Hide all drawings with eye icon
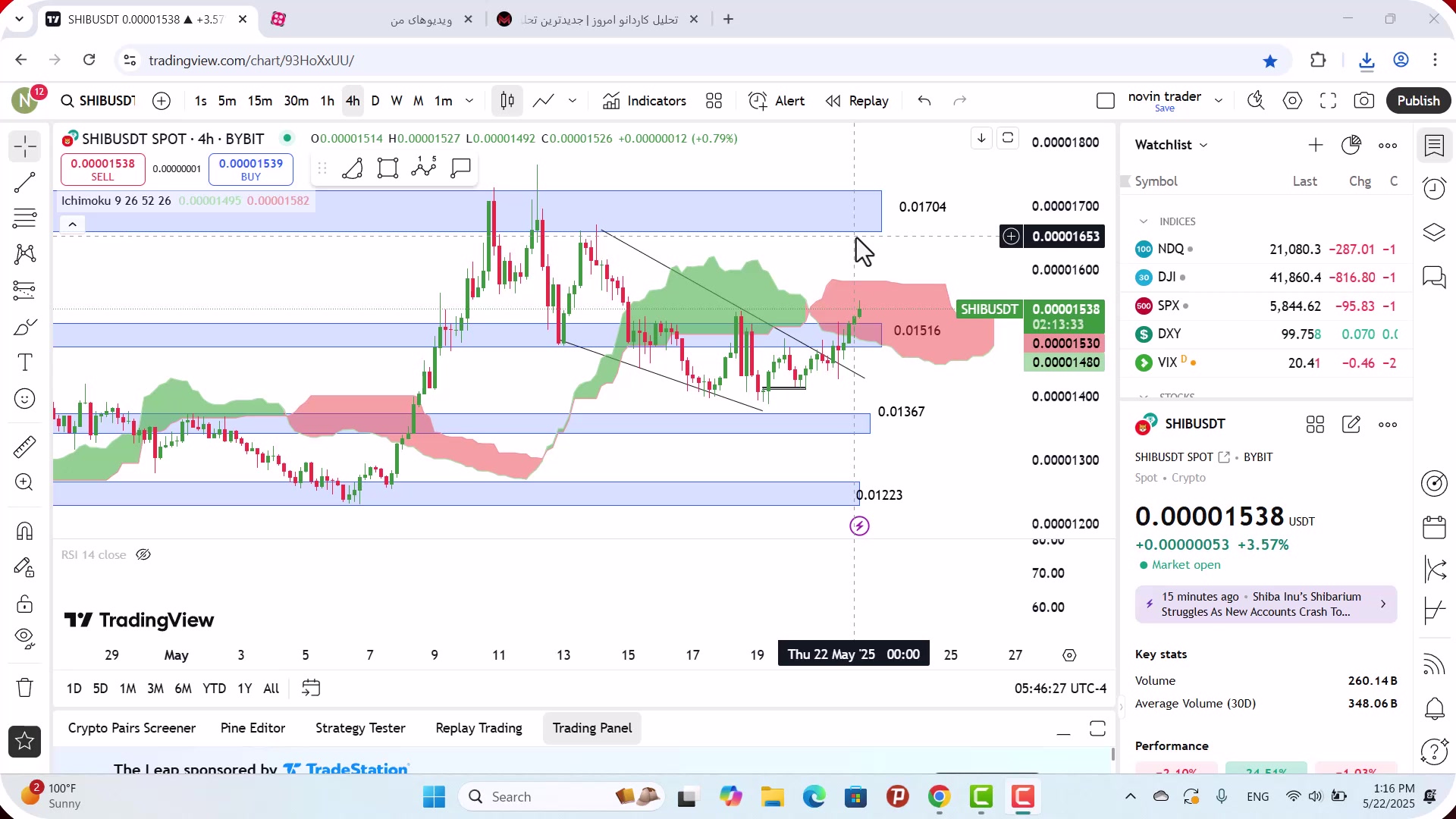Image resolution: width=1456 pixels, height=819 pixels. (x=25, y=639)
